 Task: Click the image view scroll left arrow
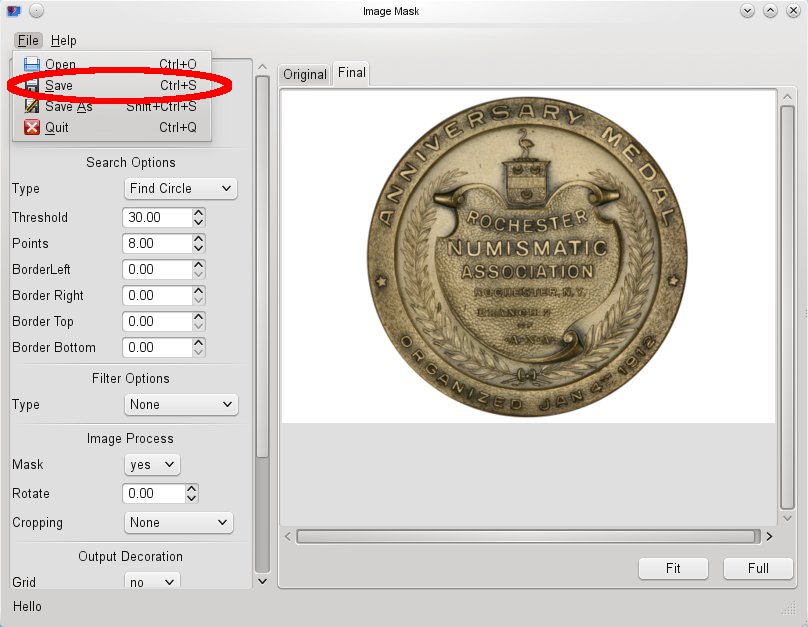[x=288, y=536]
